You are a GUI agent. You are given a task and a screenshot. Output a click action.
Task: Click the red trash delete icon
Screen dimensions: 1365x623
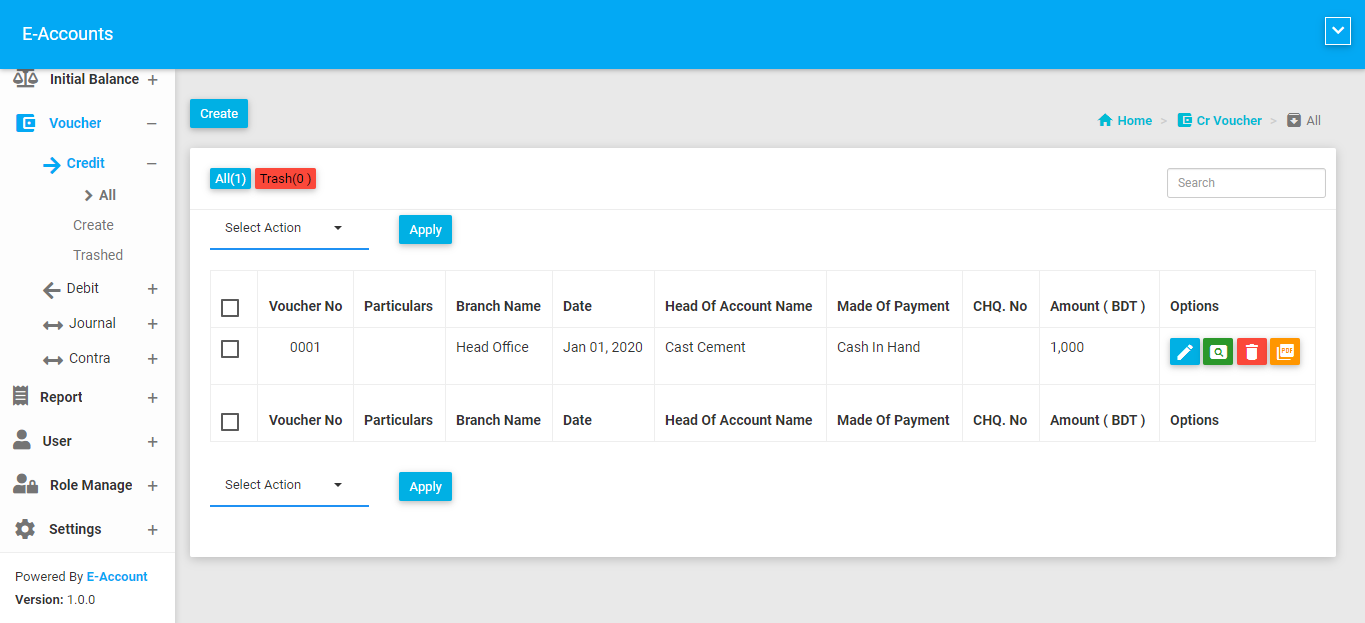(x=1251, y=352)
